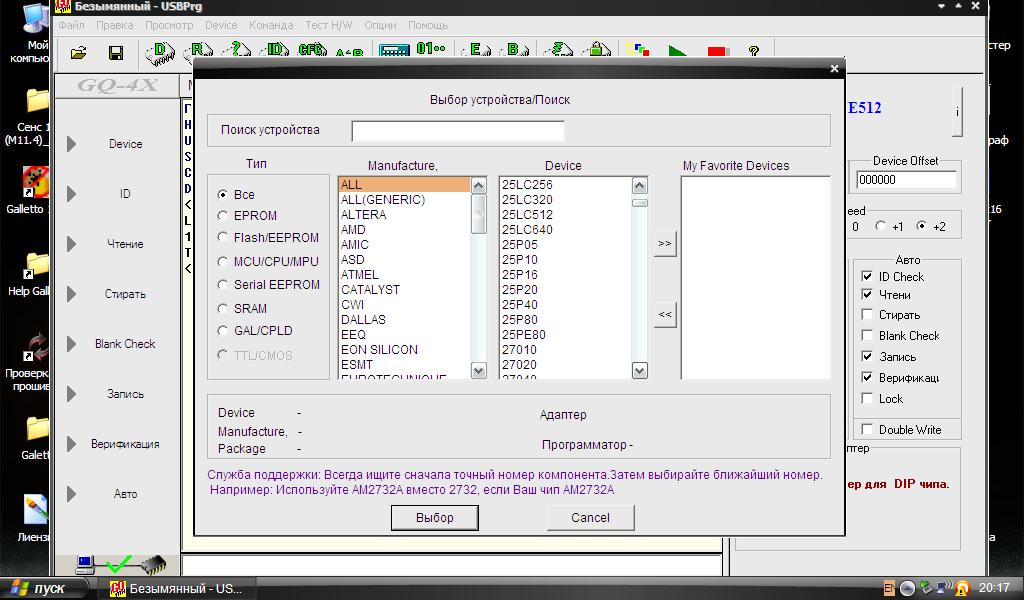Close the device selection dialog

pos(834,68)
